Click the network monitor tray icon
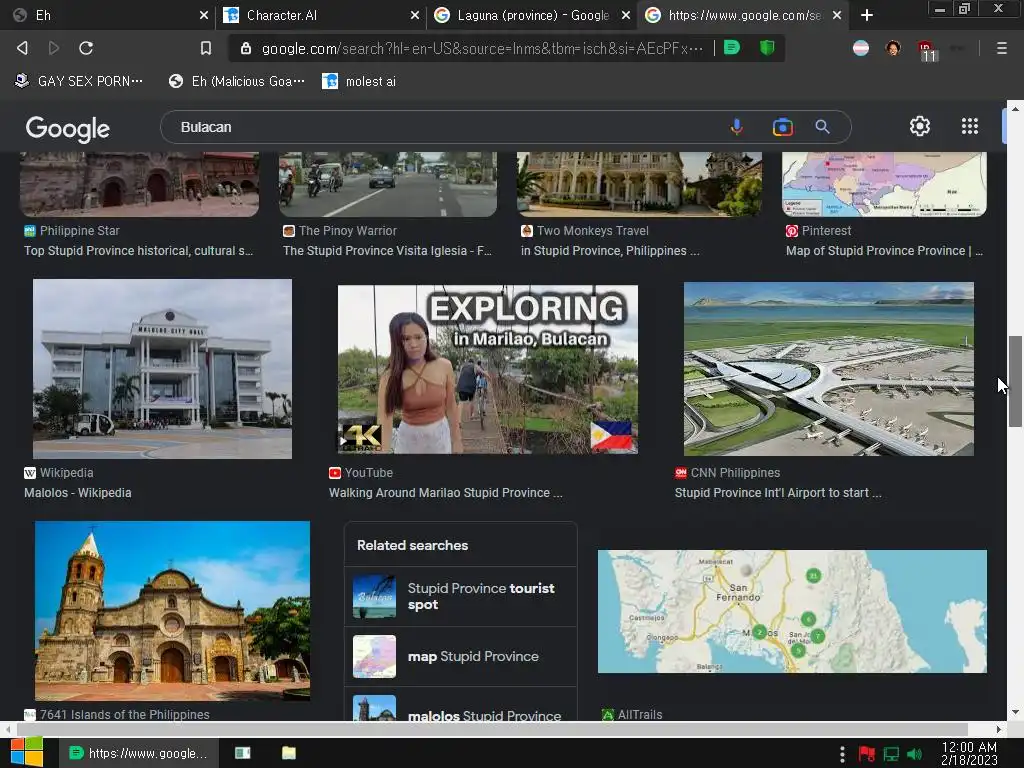Viewport: 1024px width, 768px height. tap(891, 754)
